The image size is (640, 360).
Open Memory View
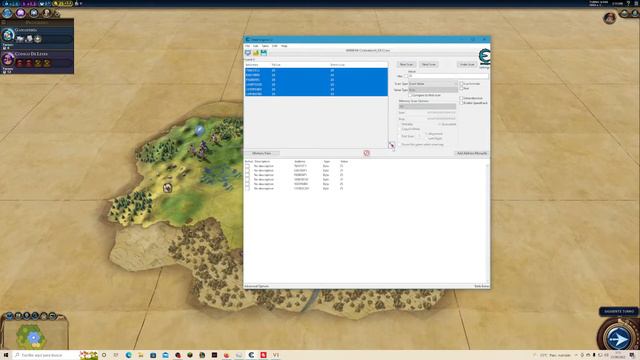[262, 153]
